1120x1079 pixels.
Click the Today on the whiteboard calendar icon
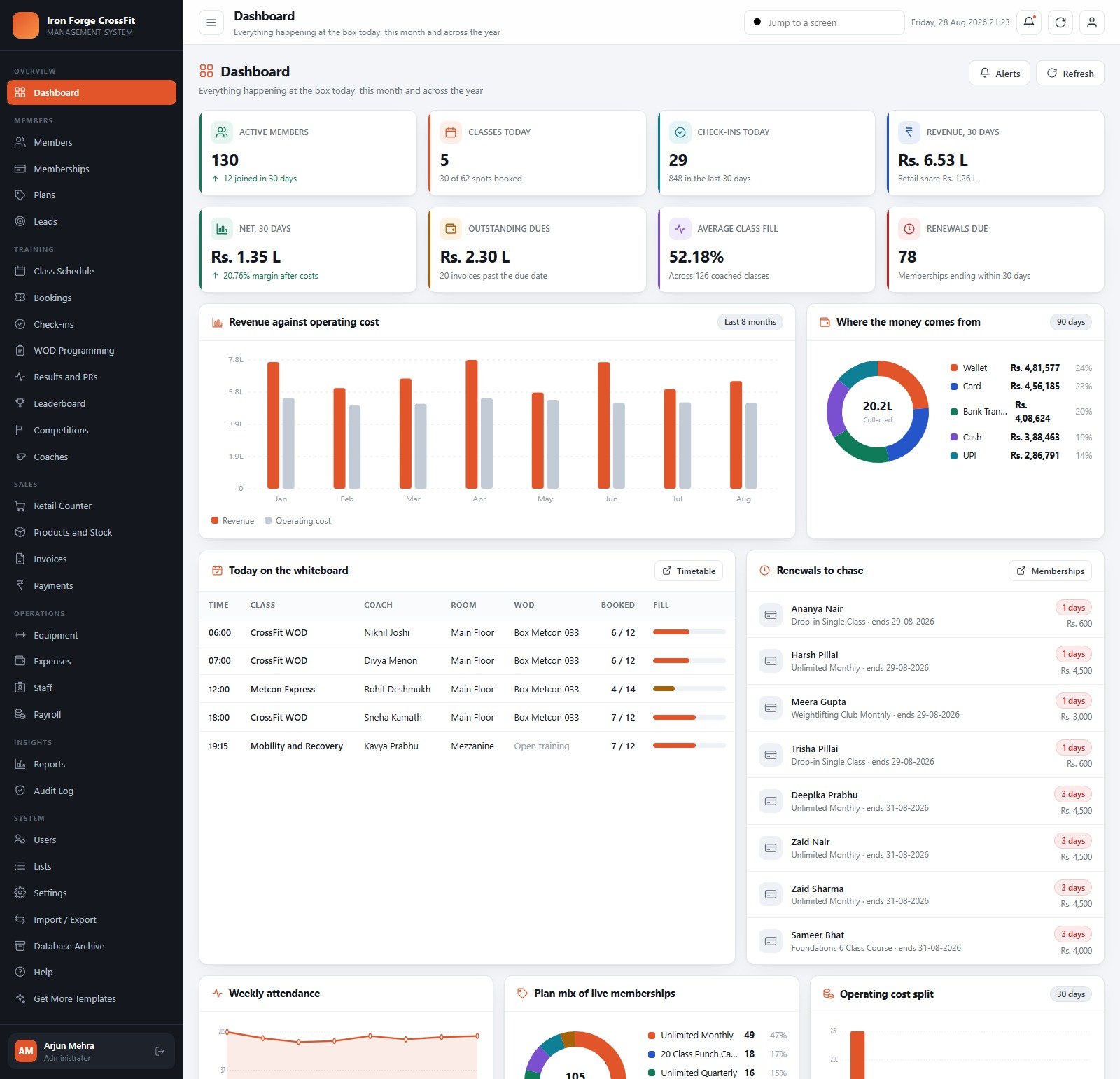[x=217, y=571]
